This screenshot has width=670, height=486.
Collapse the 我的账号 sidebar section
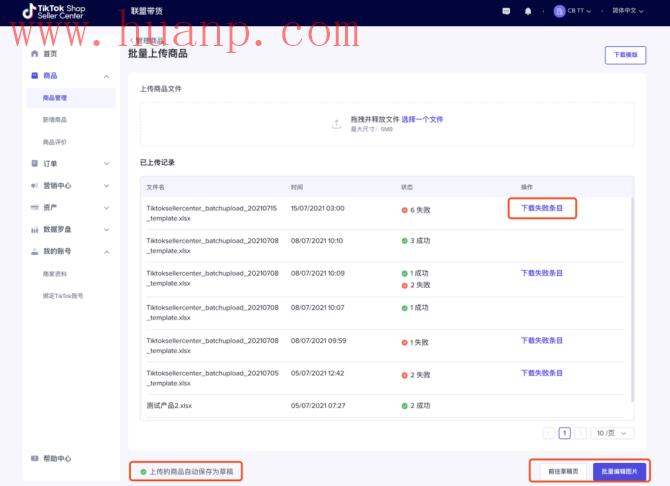[x=106, y=252]
